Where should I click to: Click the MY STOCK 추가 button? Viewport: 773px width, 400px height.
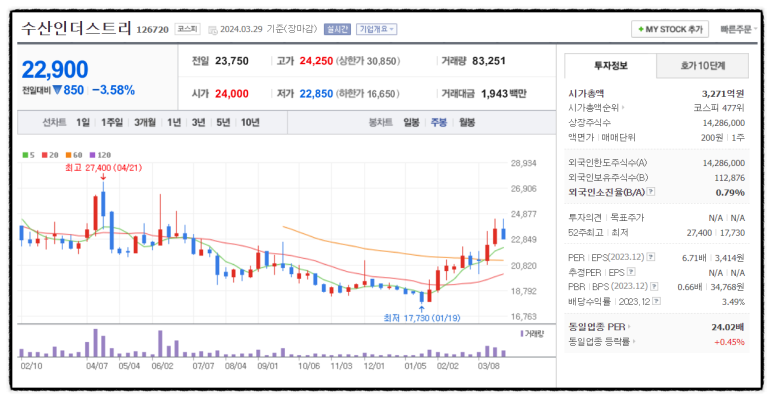coord(669,30)
